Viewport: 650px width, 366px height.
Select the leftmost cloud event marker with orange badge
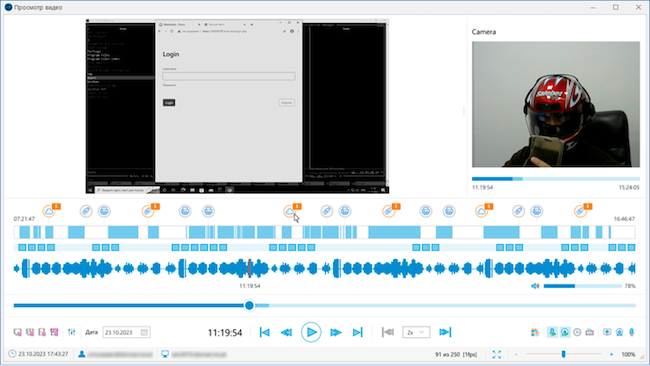coord(49,211)
